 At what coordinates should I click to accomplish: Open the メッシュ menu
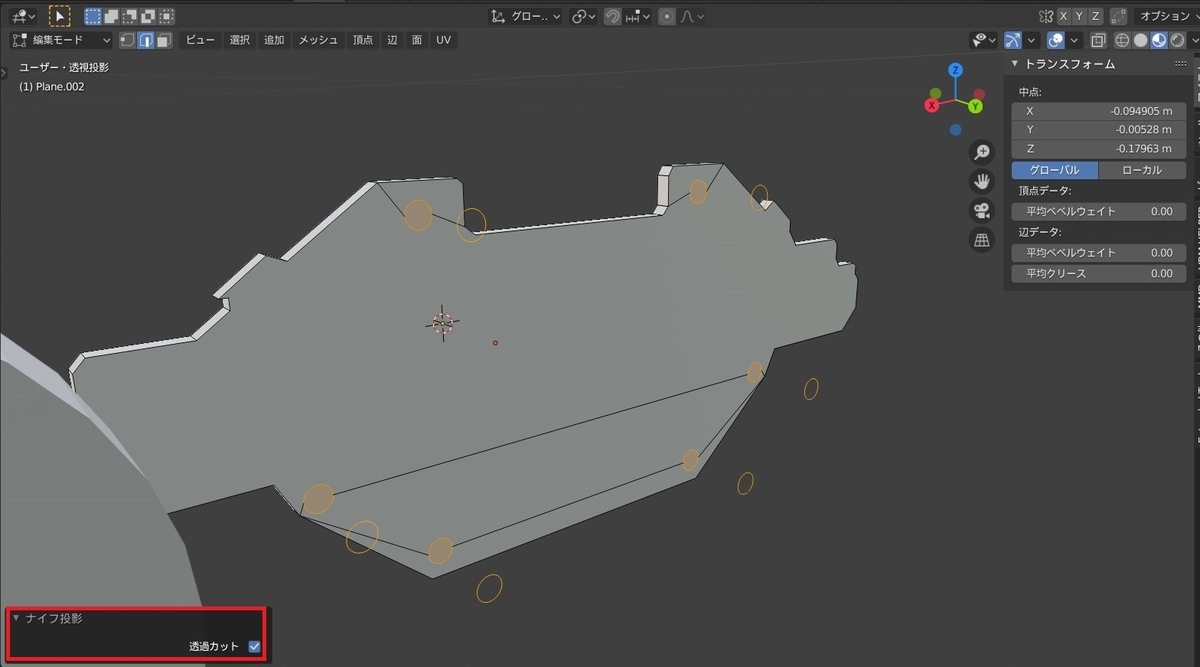click(x=318, y=40)
